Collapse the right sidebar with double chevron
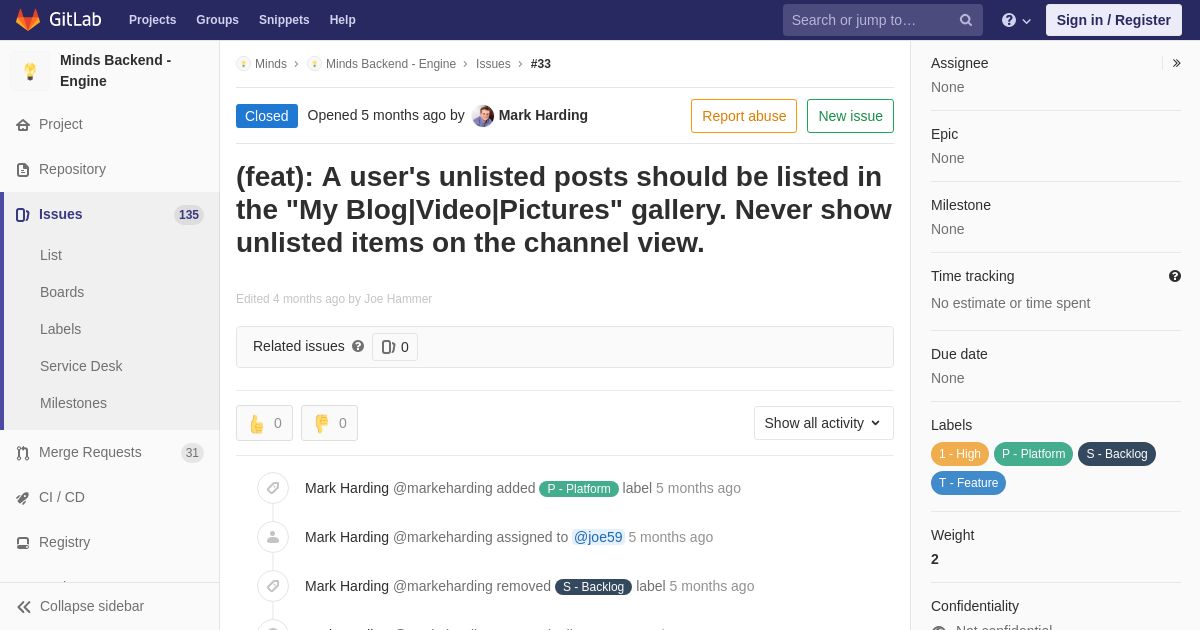1200x630 pixels. 1176,63
